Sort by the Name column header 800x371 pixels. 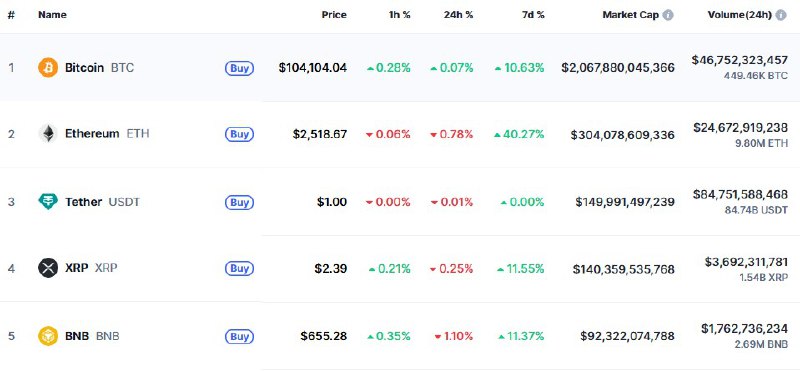(x=52, y=15)
